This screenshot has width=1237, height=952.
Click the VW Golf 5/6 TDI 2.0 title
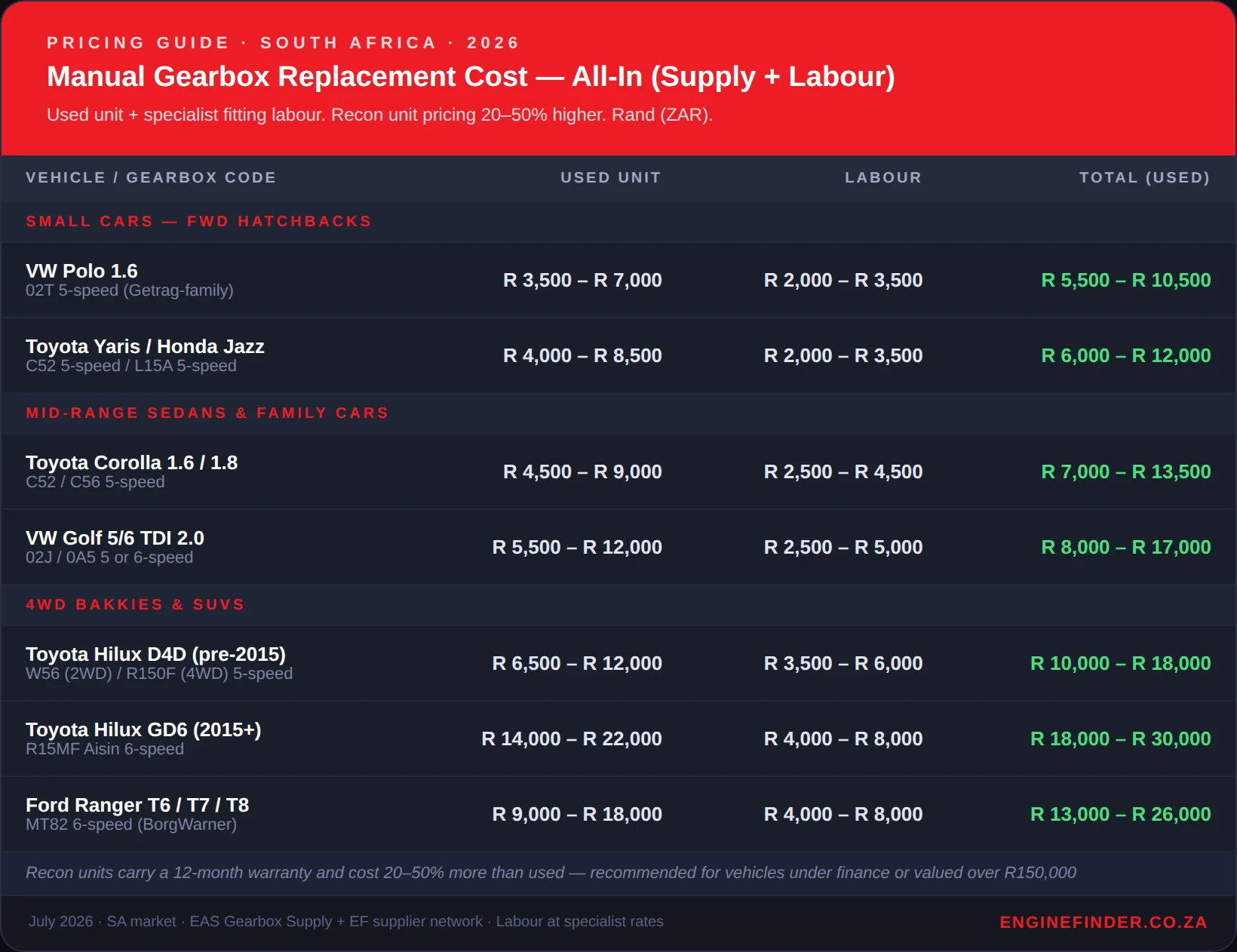[115, 538]
